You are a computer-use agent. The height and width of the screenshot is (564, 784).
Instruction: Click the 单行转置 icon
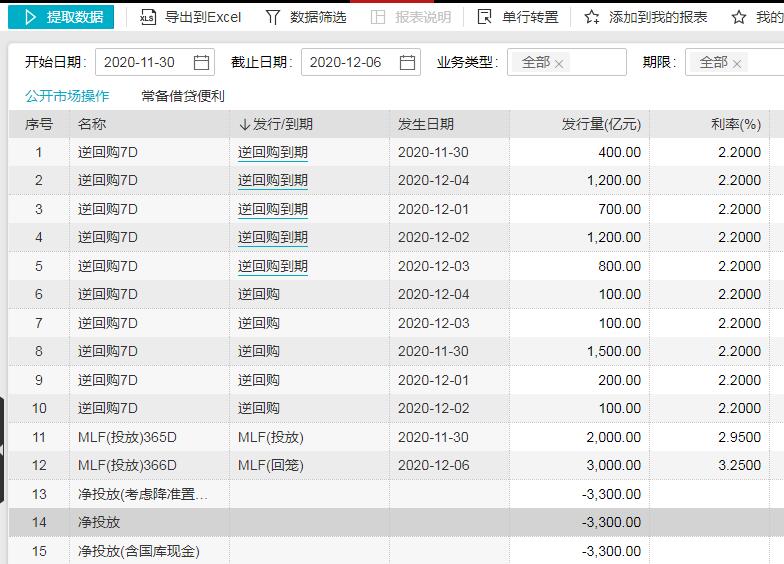pos(484,18)
